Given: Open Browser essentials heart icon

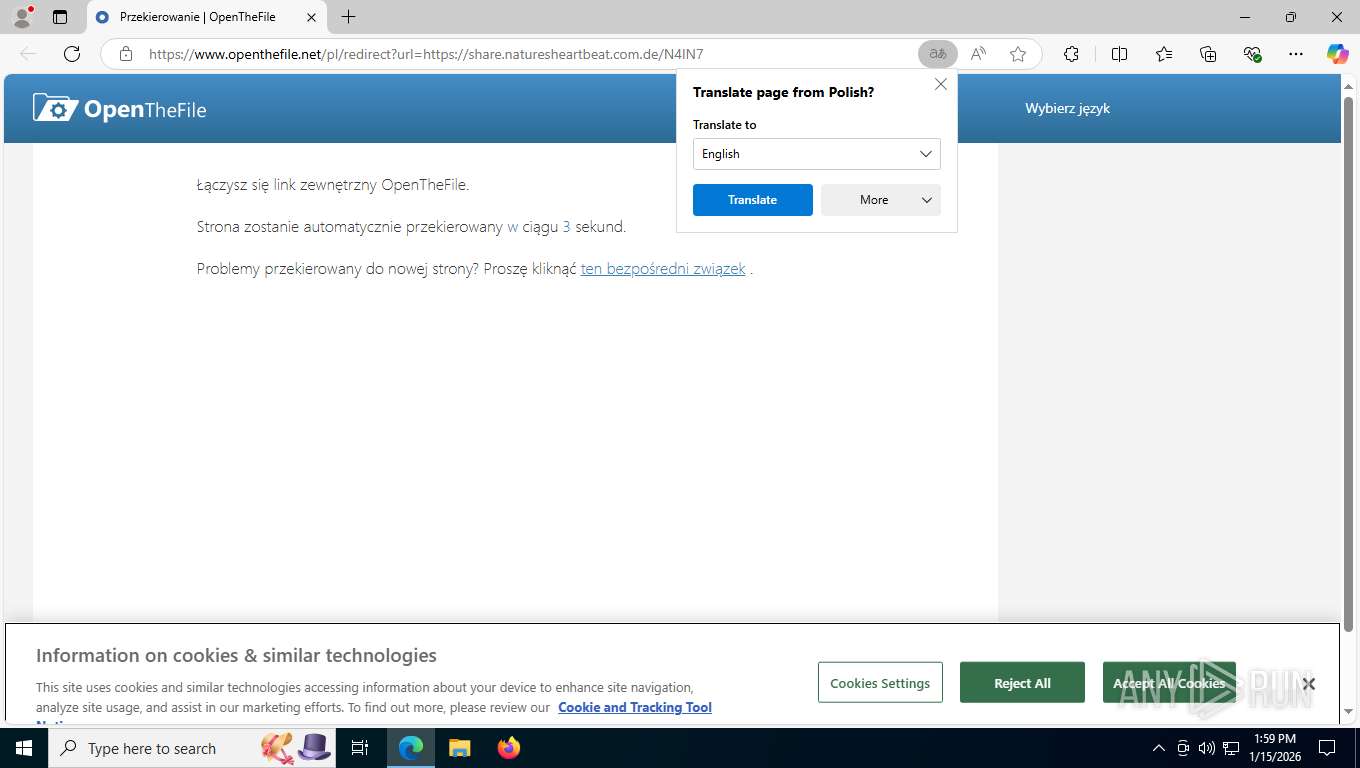Looking at the screenshot, I should point(1252,54).
